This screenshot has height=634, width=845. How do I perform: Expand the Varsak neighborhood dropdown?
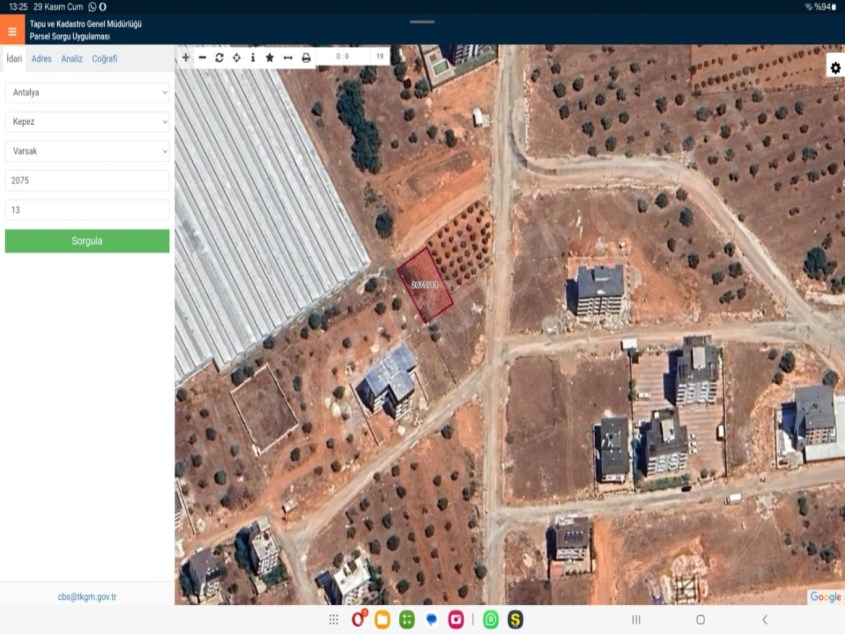point(87,151)
